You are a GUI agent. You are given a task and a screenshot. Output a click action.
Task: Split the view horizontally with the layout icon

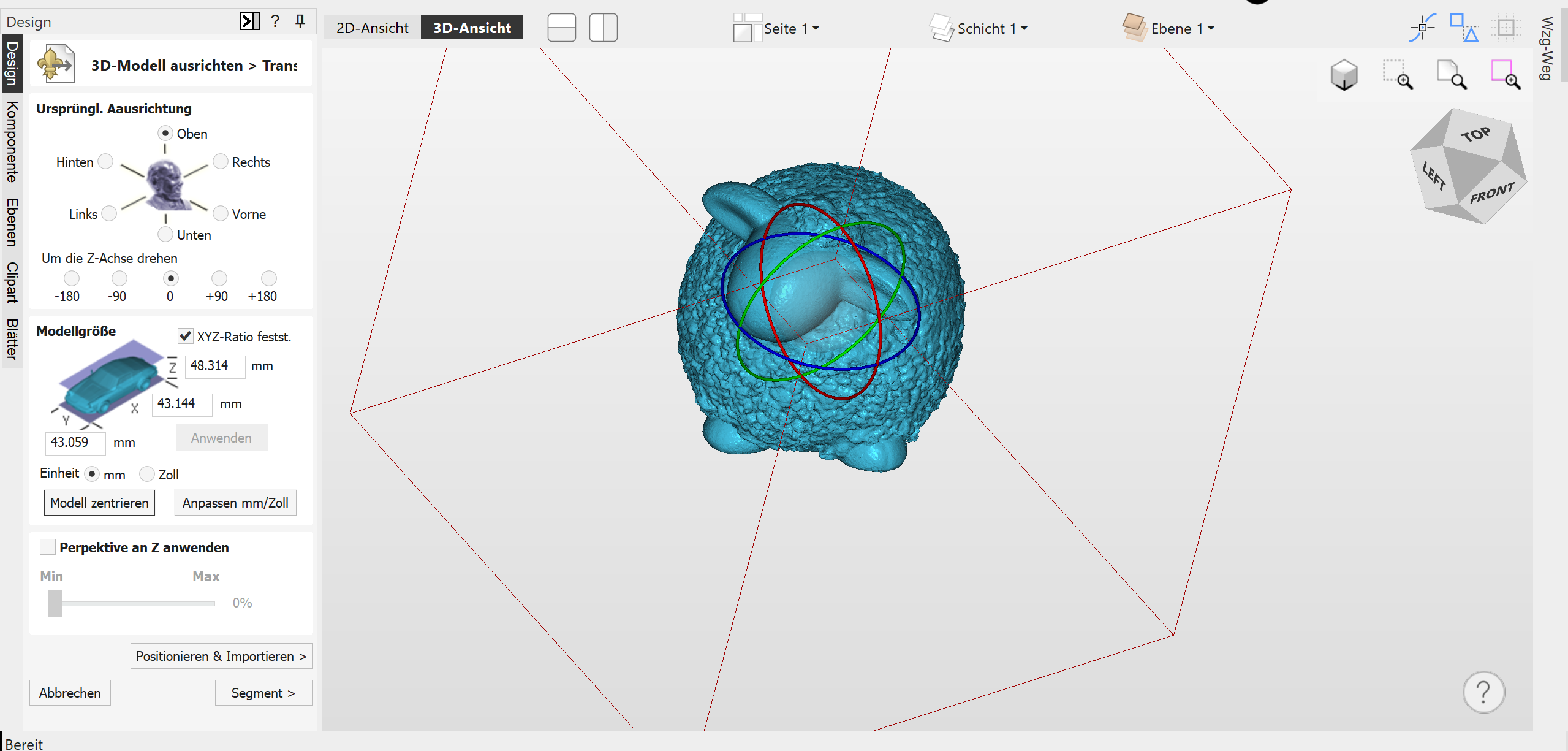tap(562, 28)
